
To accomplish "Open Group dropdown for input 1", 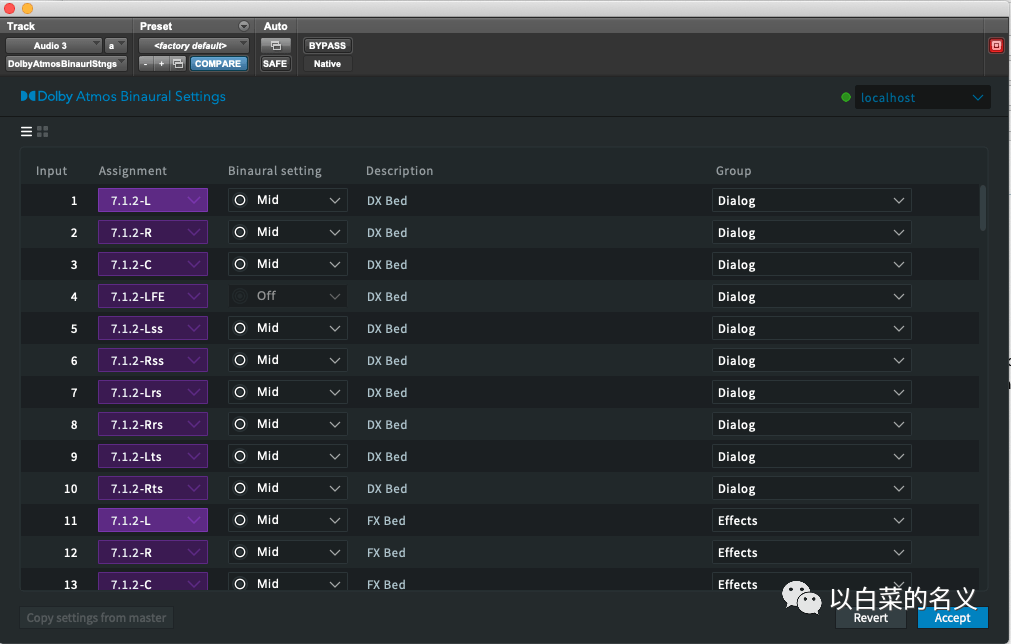I will (811, 200).
